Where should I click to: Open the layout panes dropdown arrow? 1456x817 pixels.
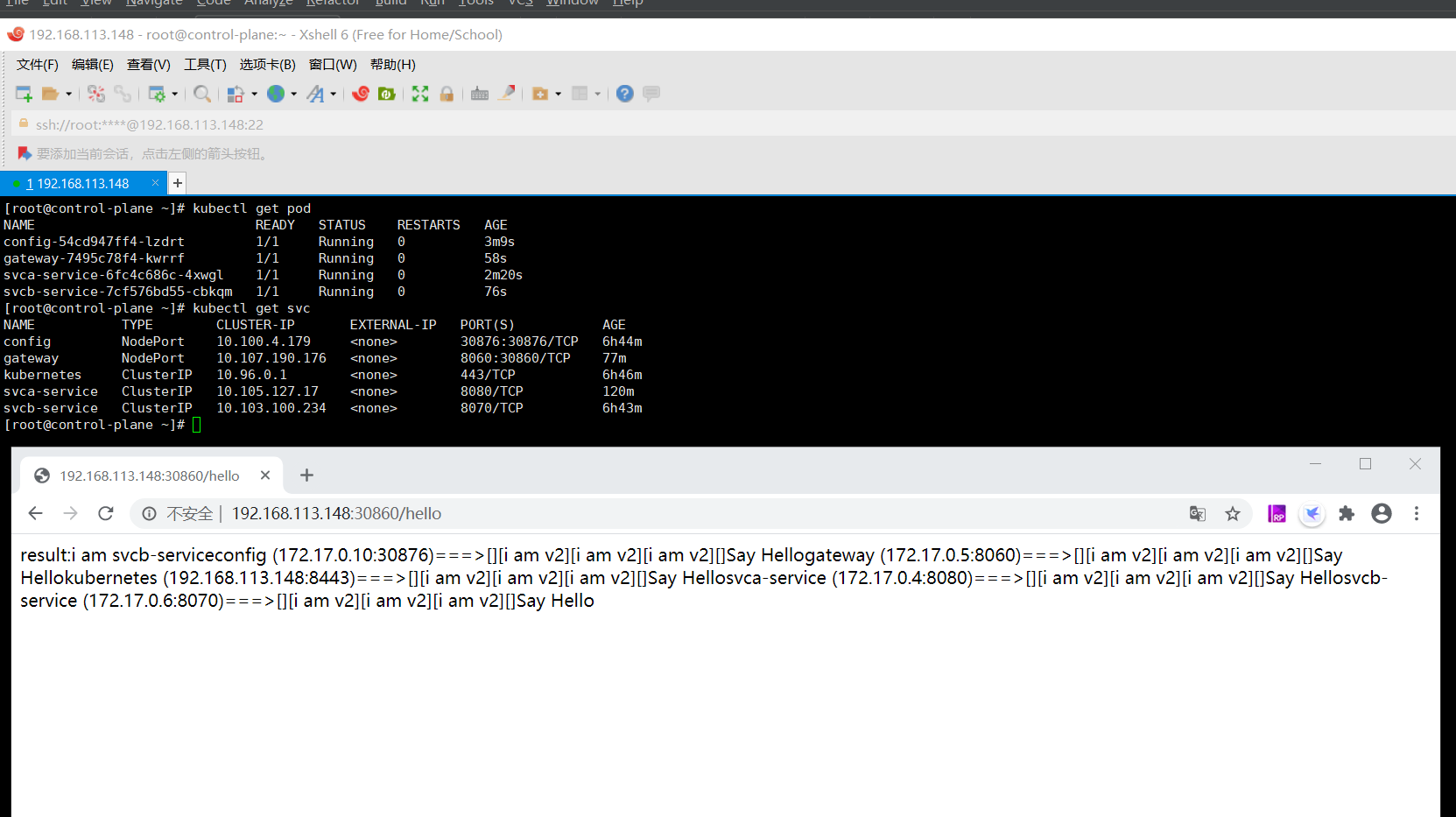click(598, 94)
